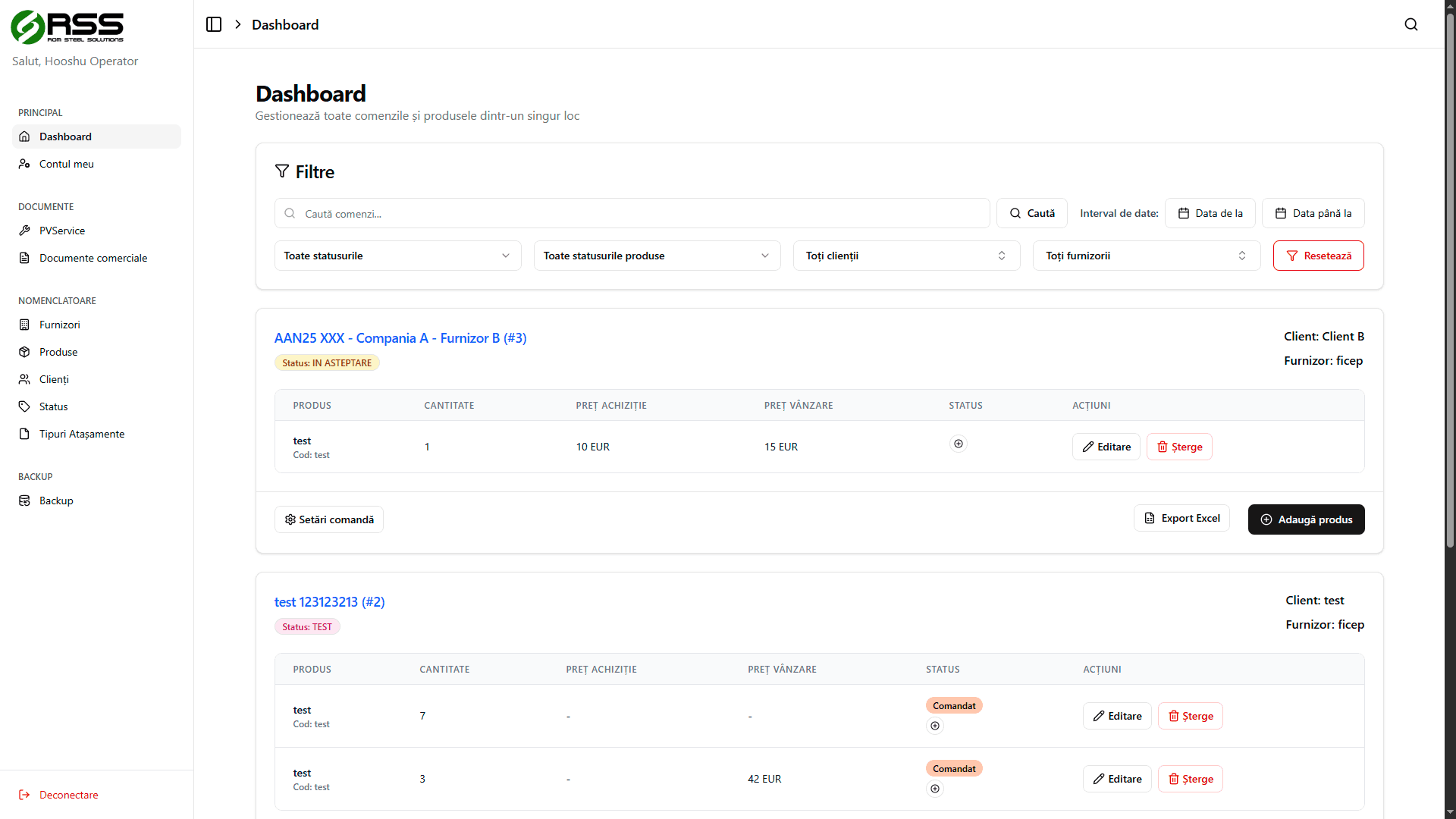
Task: Click Editare for AAN25 order product
Action: click(x=1106, y=447)
